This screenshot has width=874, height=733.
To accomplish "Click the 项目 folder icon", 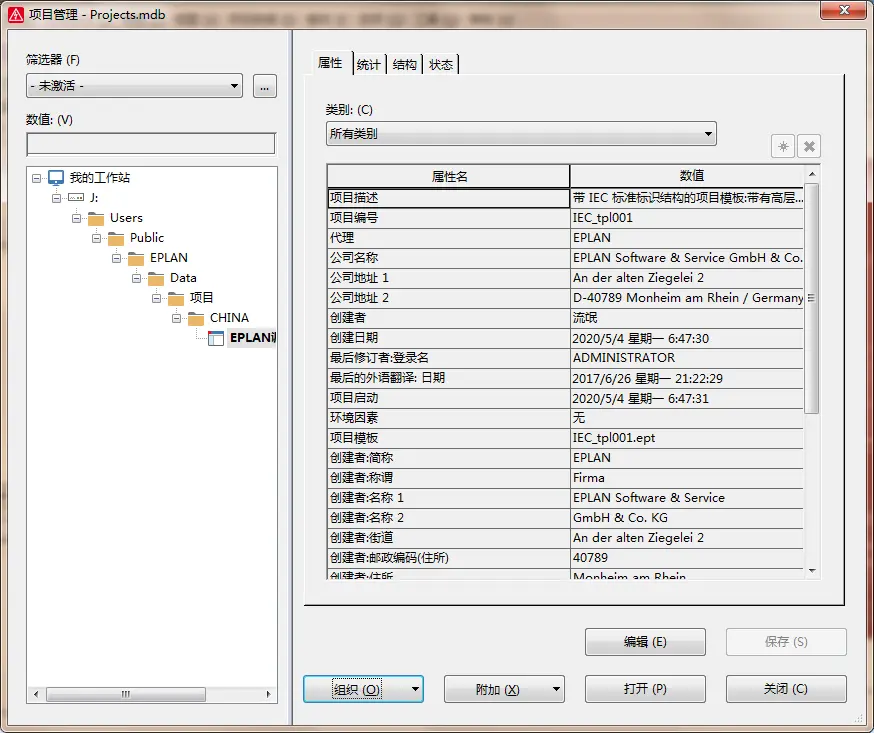I will pos(176,298).
